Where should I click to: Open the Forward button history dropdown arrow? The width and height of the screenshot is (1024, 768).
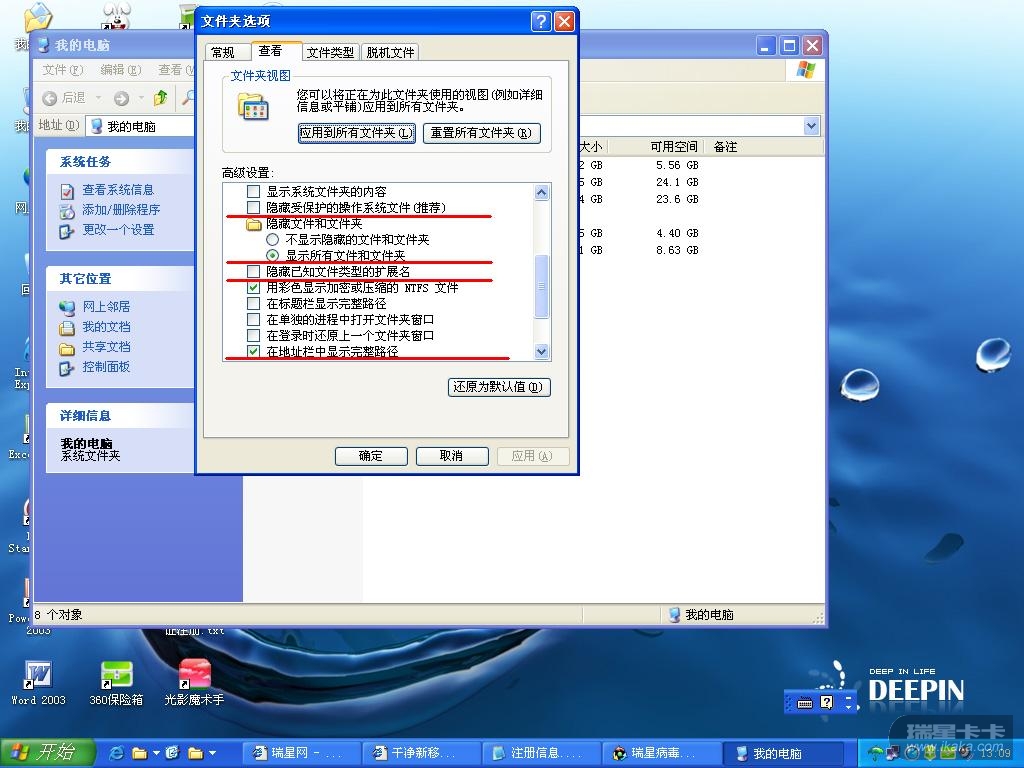[141, 98]
